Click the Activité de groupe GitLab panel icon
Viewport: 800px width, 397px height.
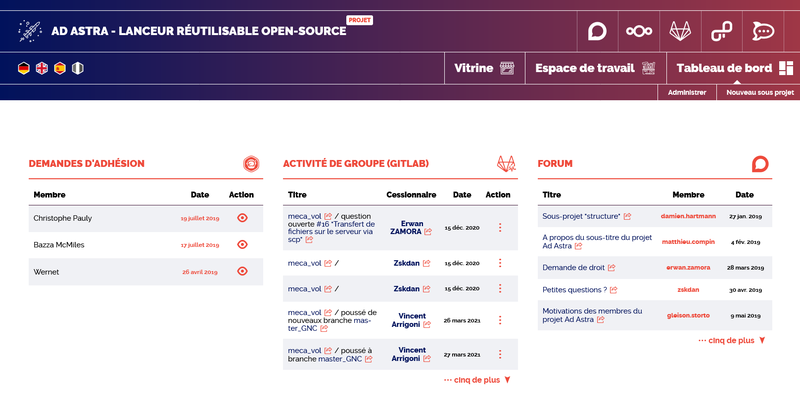click(x=506, y=164)
